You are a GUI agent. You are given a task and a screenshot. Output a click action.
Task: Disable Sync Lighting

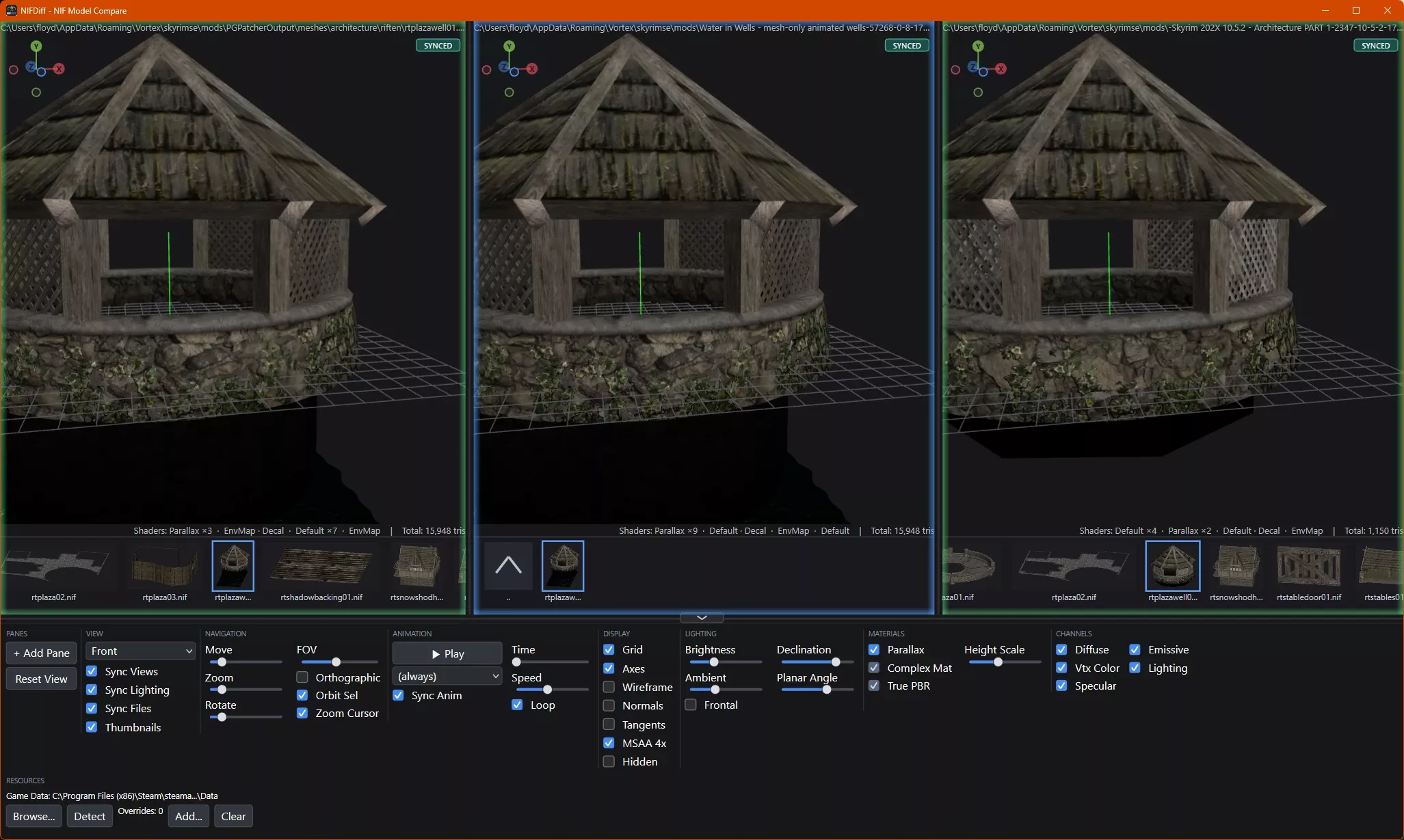point(92,690)
